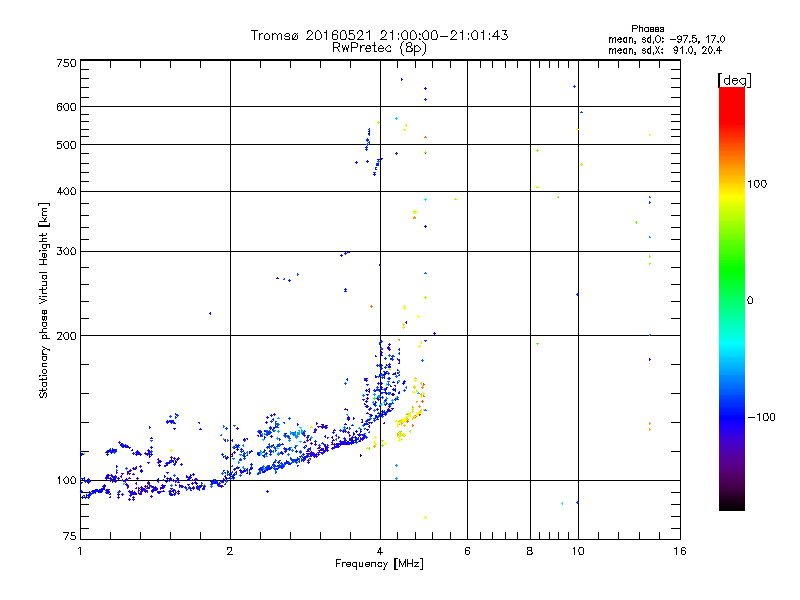Click the y-axis tick label "200"

tap(66, 336)
